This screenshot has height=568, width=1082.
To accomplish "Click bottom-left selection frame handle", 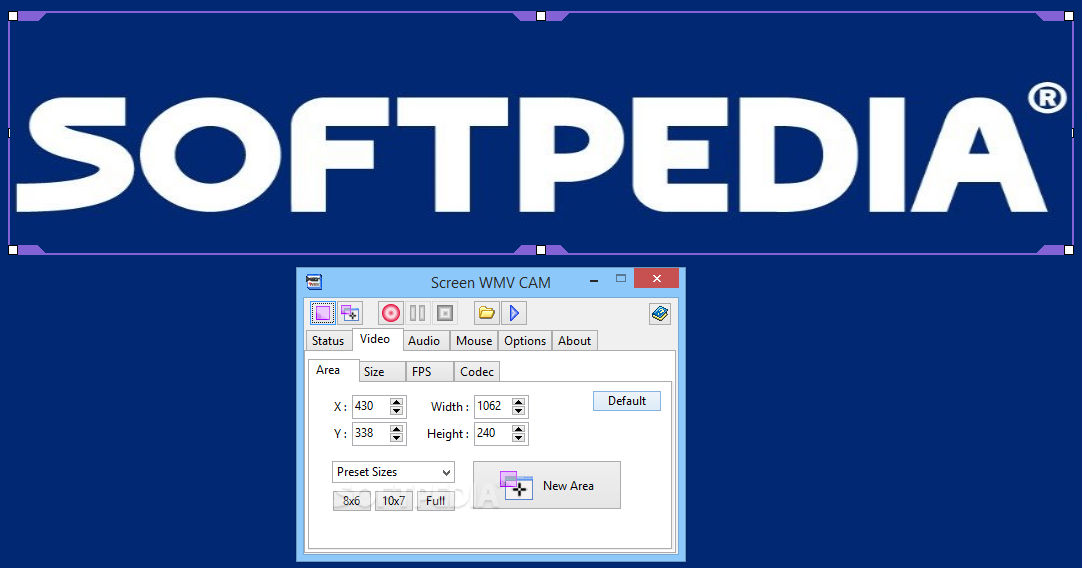I will click(x=13, y=250).
